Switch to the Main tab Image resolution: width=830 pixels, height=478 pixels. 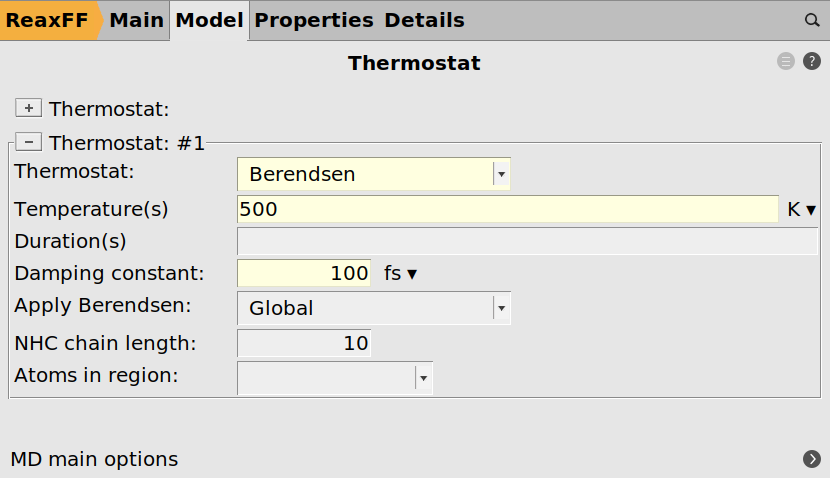(x=136, y=20)
